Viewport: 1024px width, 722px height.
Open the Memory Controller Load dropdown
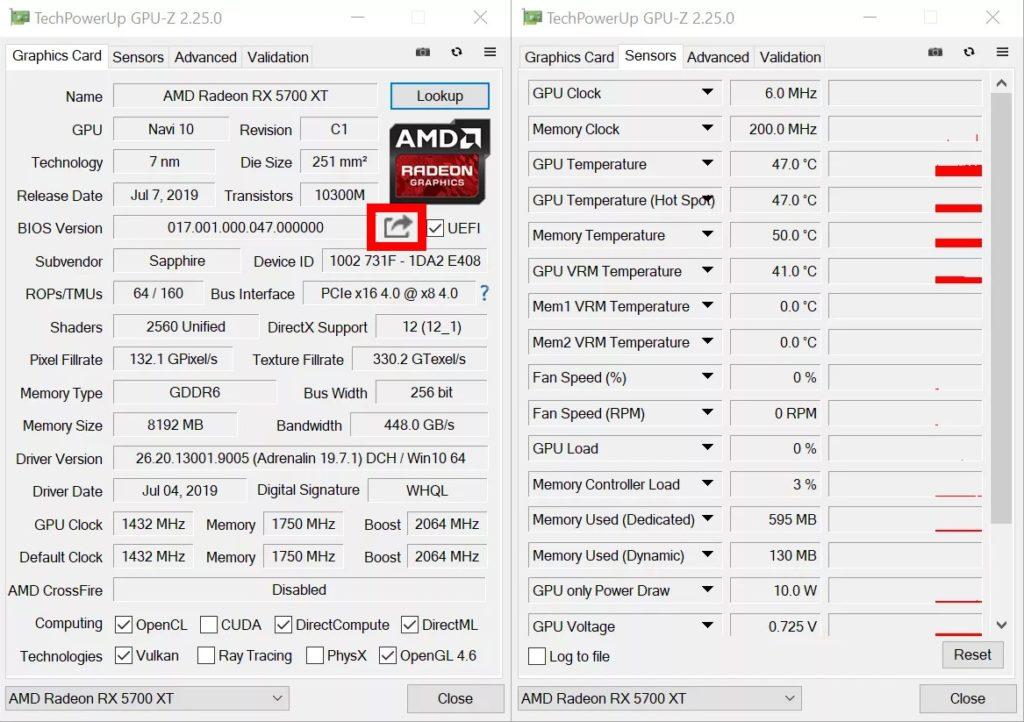point(707,483)
